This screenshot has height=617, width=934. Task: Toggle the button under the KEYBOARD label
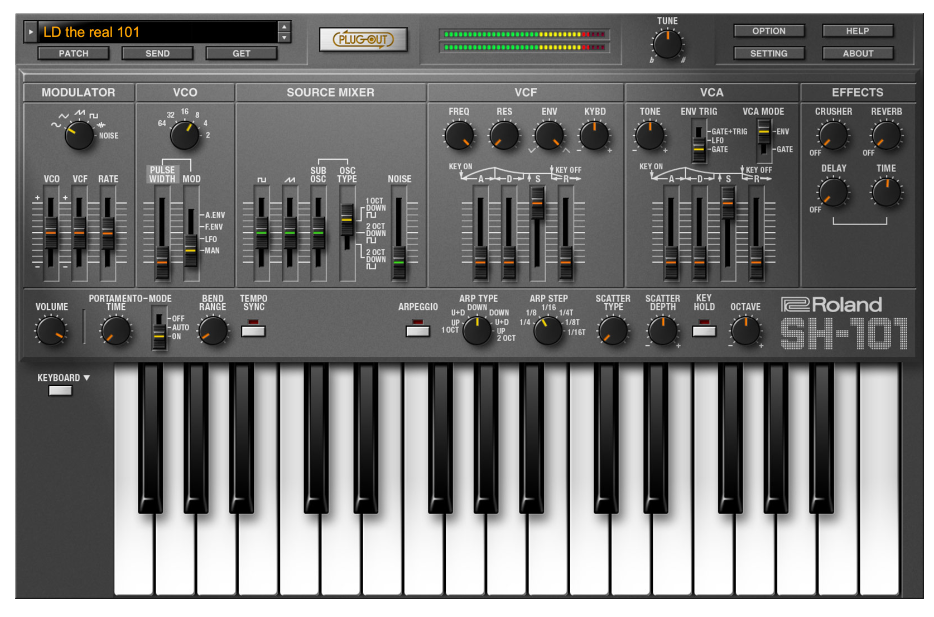(60, 391)
